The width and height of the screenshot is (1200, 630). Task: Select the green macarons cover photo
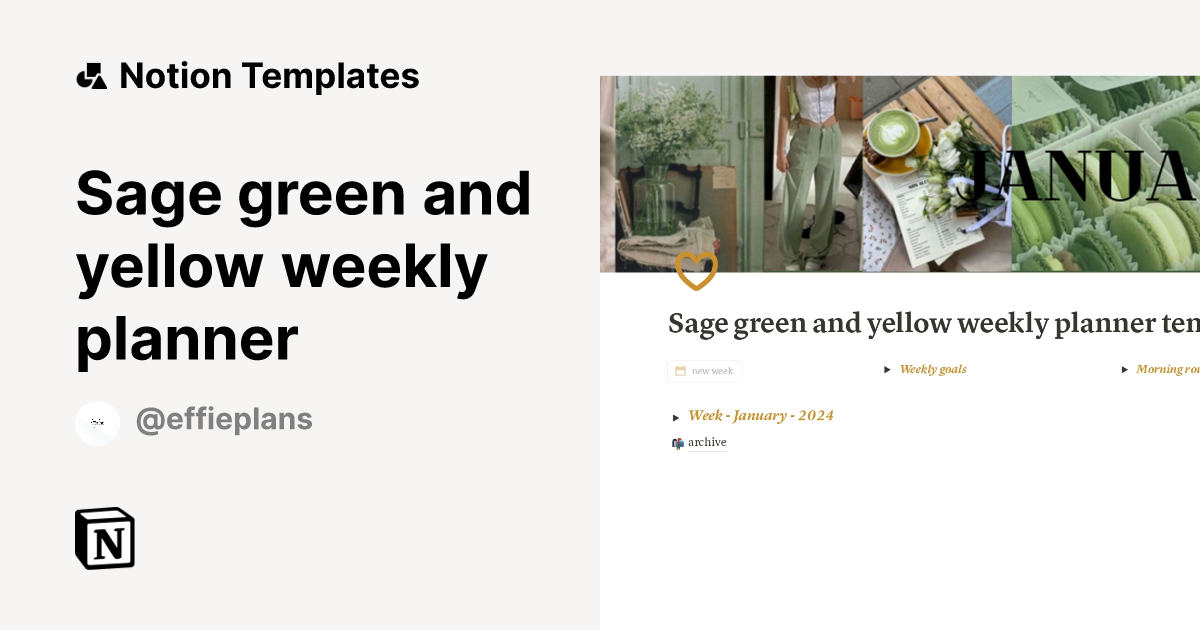coord(1105,173)
